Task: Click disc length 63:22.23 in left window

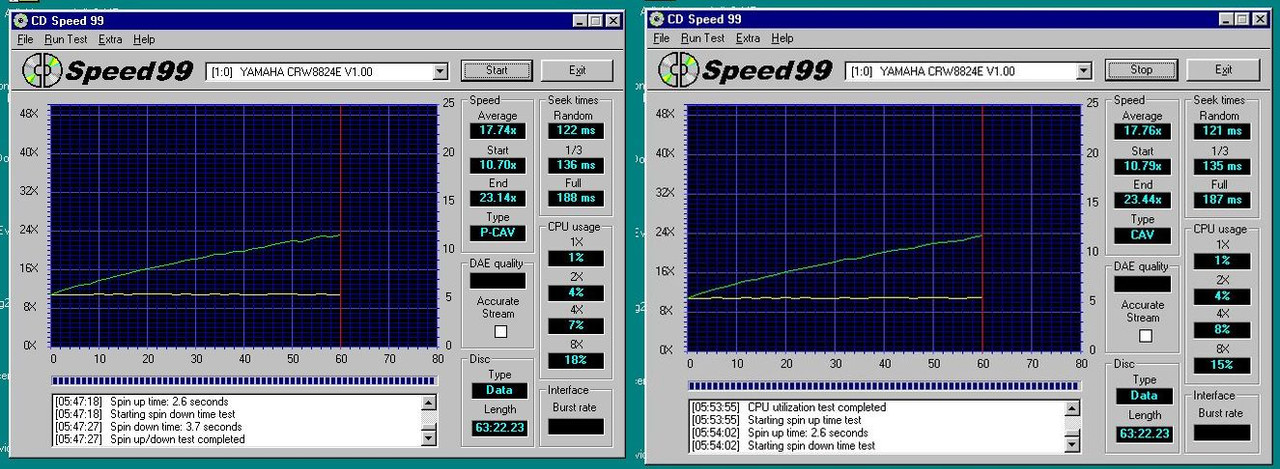Action: pos(499,428)
